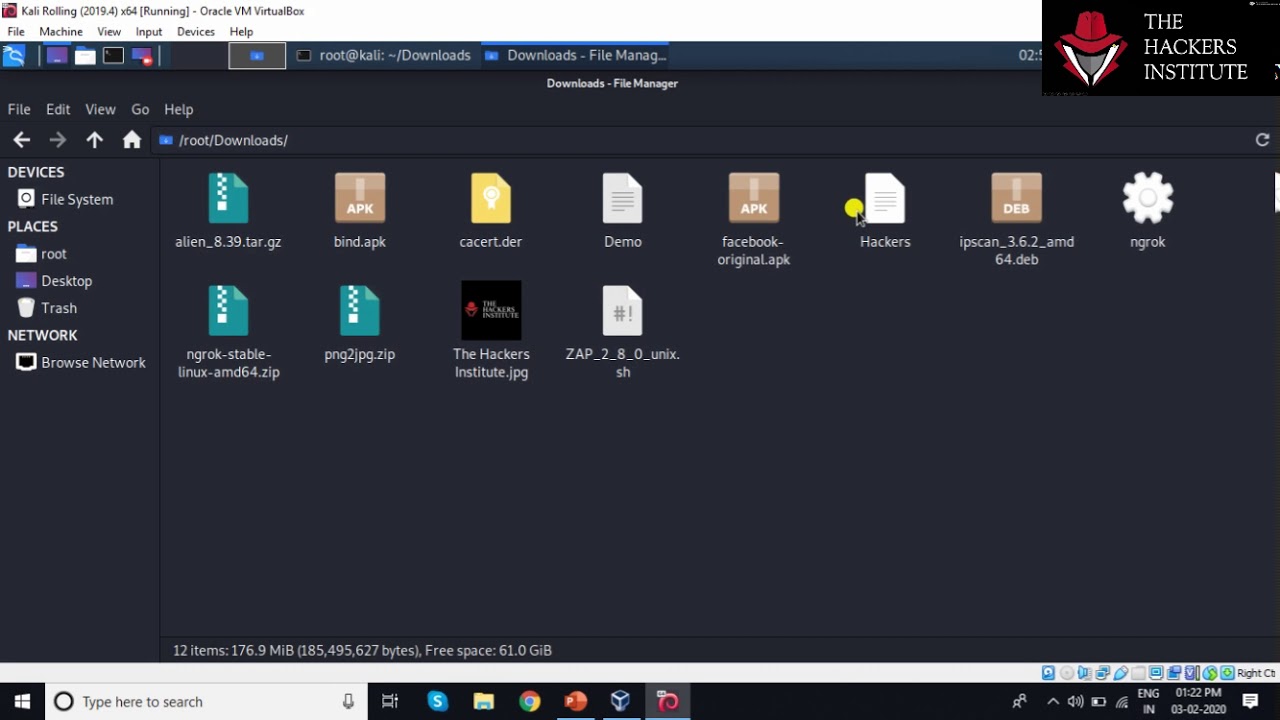Open the Trash in Places
This screenshot has width=1280, height=720.
(58, 308)
